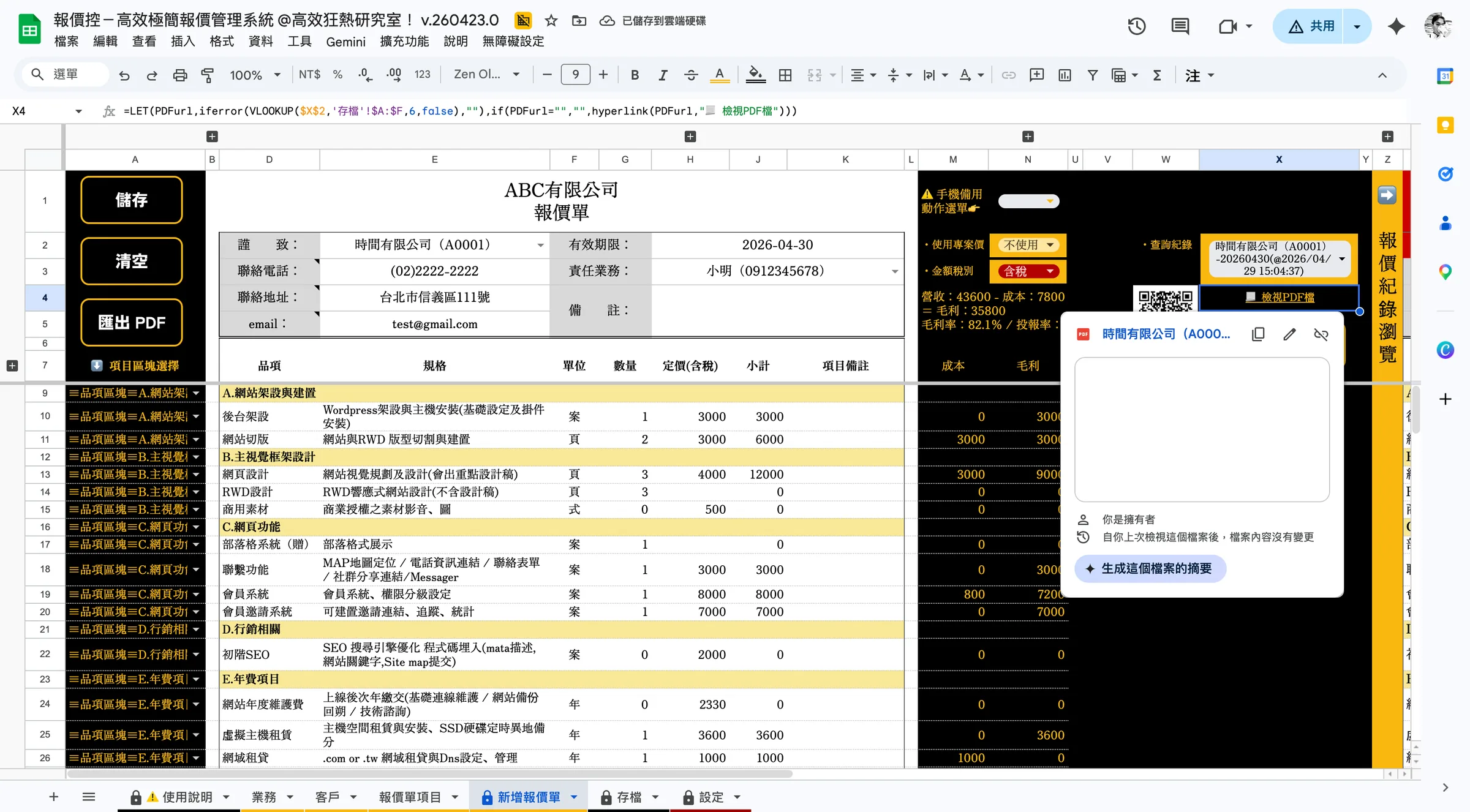Screen dimensions: 1470x812
Task: Expand column group above column B
Action: pyautogui.click(x=212, y=137)
